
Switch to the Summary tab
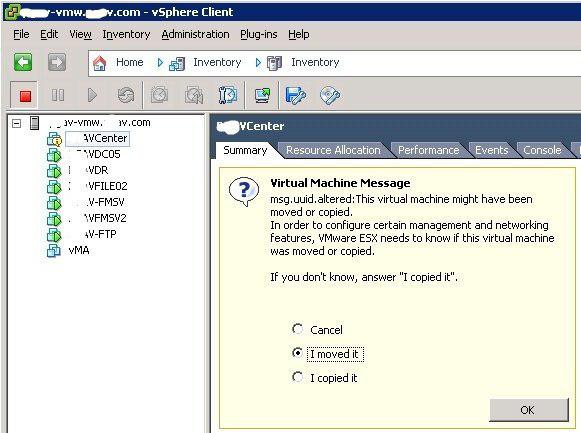(245, 150)
